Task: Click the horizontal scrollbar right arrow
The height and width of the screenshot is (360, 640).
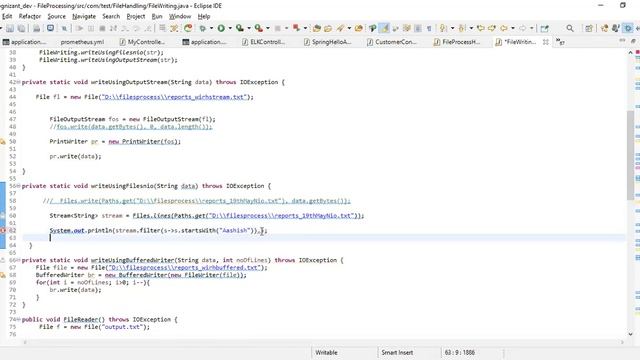Action: [x=622, y=342]
